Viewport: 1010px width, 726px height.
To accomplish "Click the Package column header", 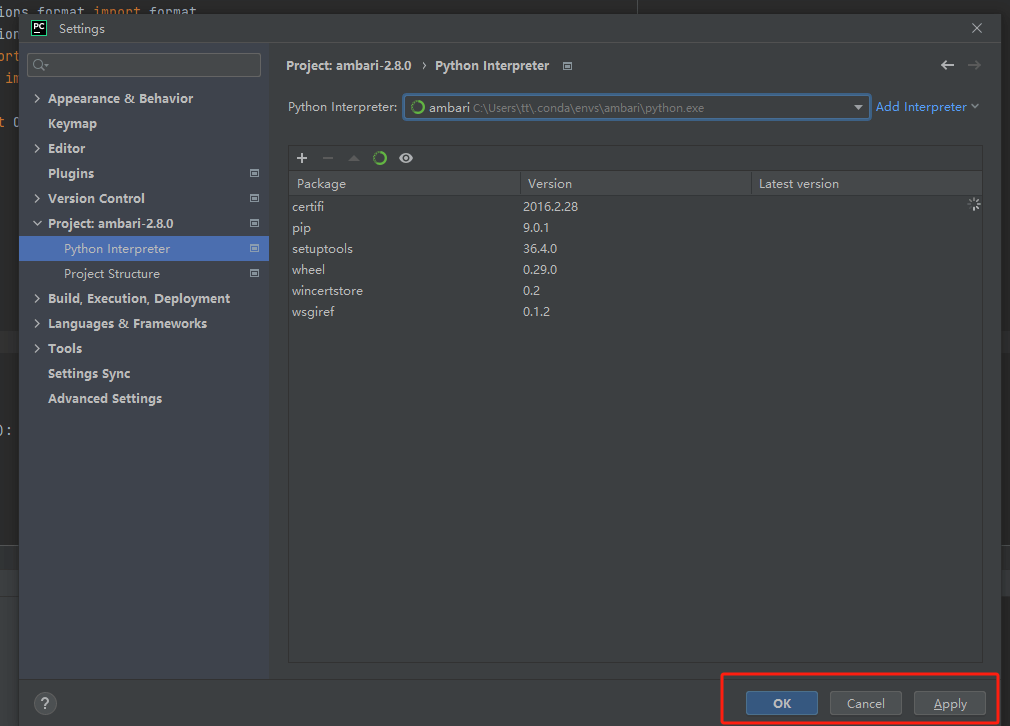I will 405,184.
